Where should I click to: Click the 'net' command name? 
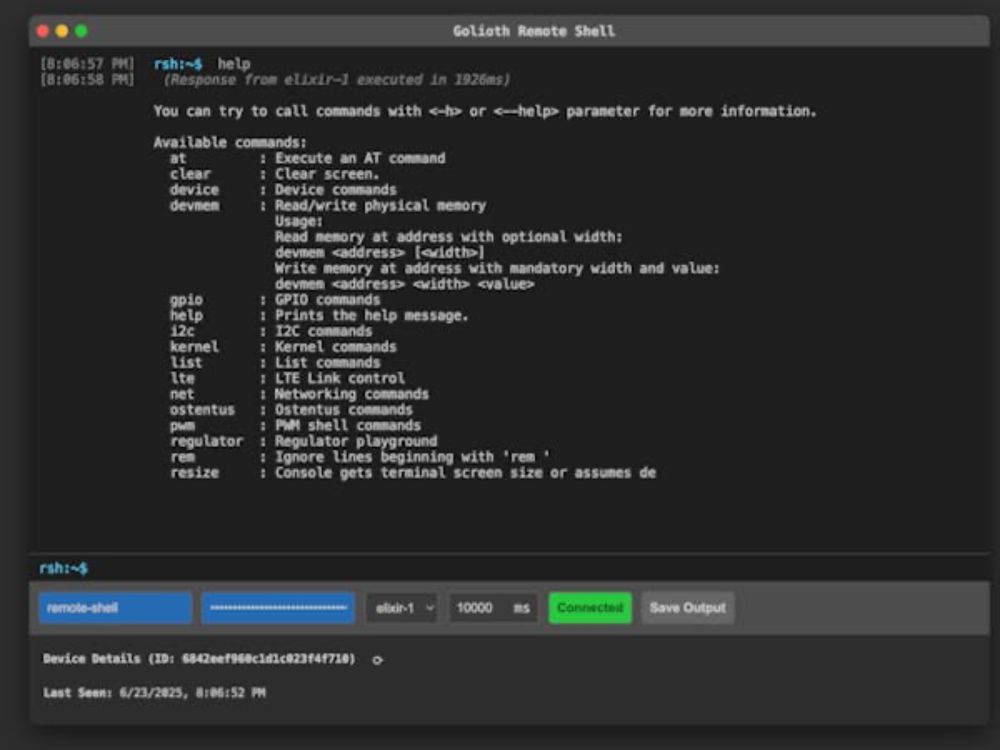point(182,394)
